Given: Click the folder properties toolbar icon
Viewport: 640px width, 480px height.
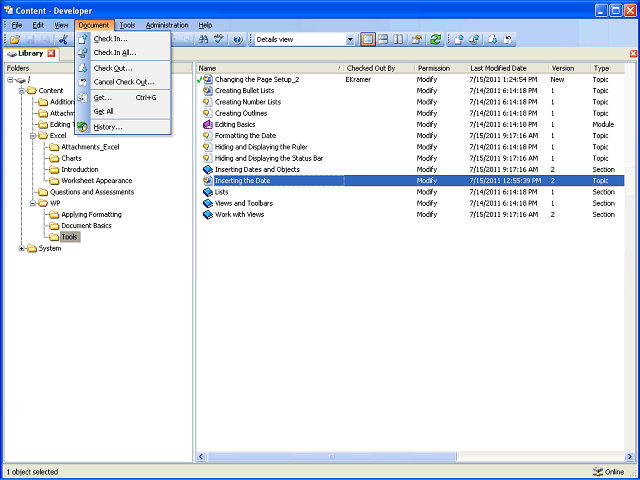Looking at the screenshot, I should 416,40.
